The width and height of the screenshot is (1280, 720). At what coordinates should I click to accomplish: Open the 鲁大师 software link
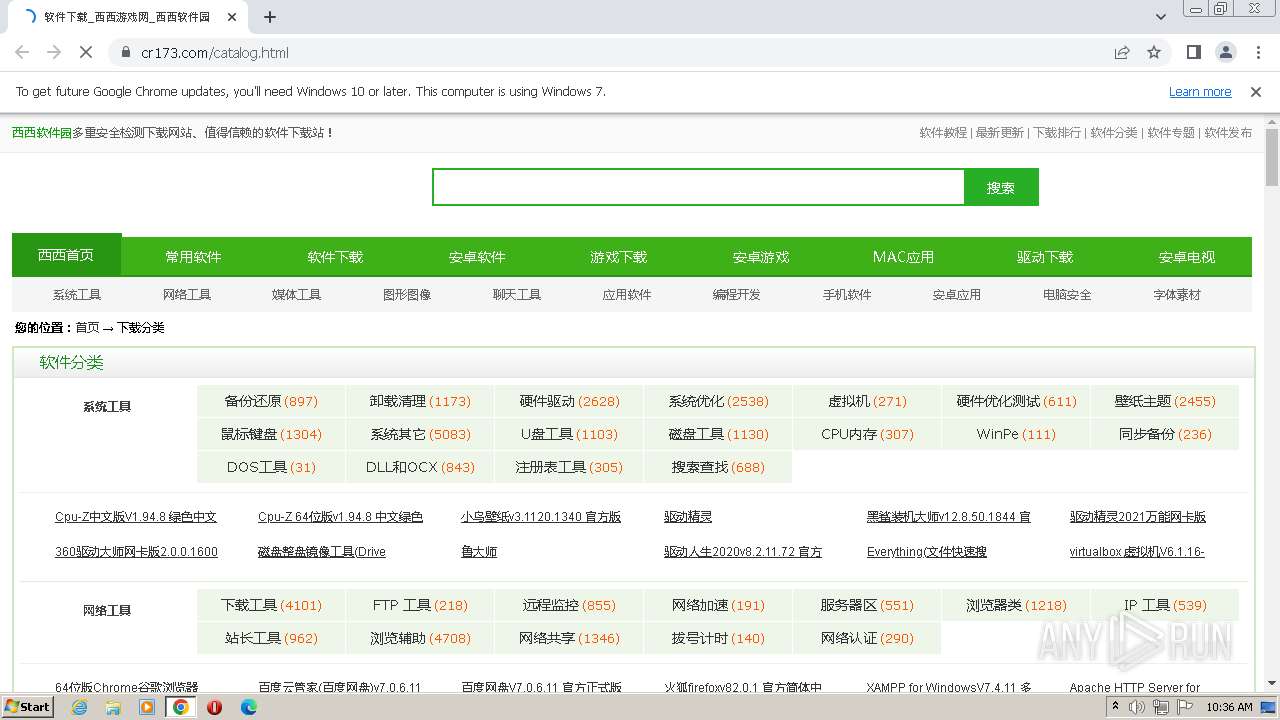[479, 552]
